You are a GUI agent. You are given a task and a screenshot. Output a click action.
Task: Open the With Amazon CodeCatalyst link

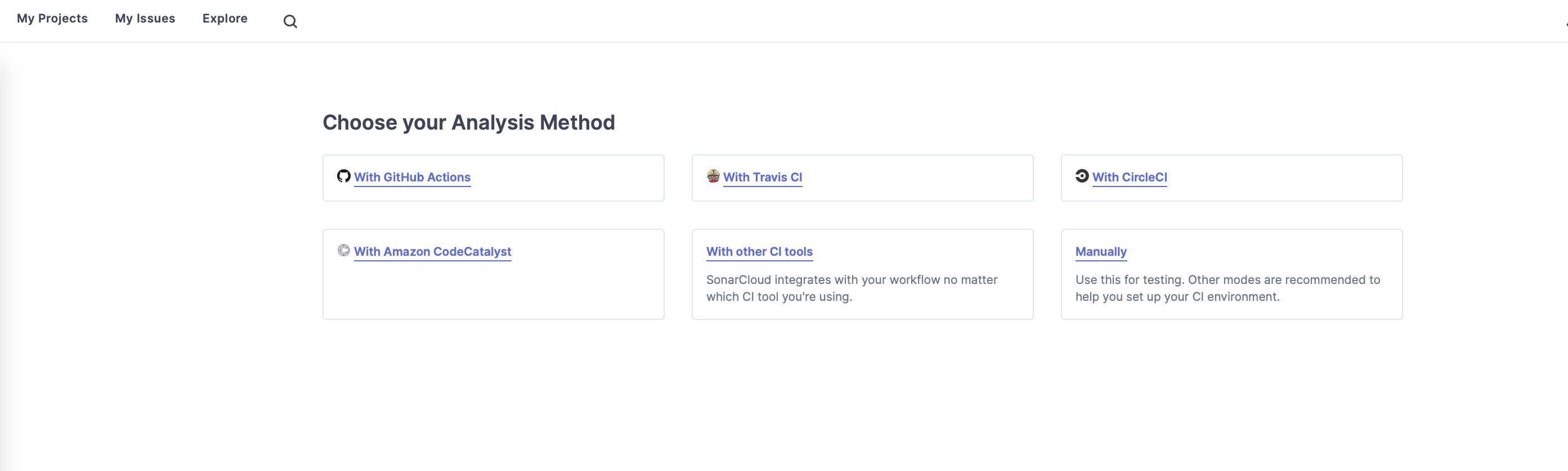pyautogui.click(x=433, y=252)
